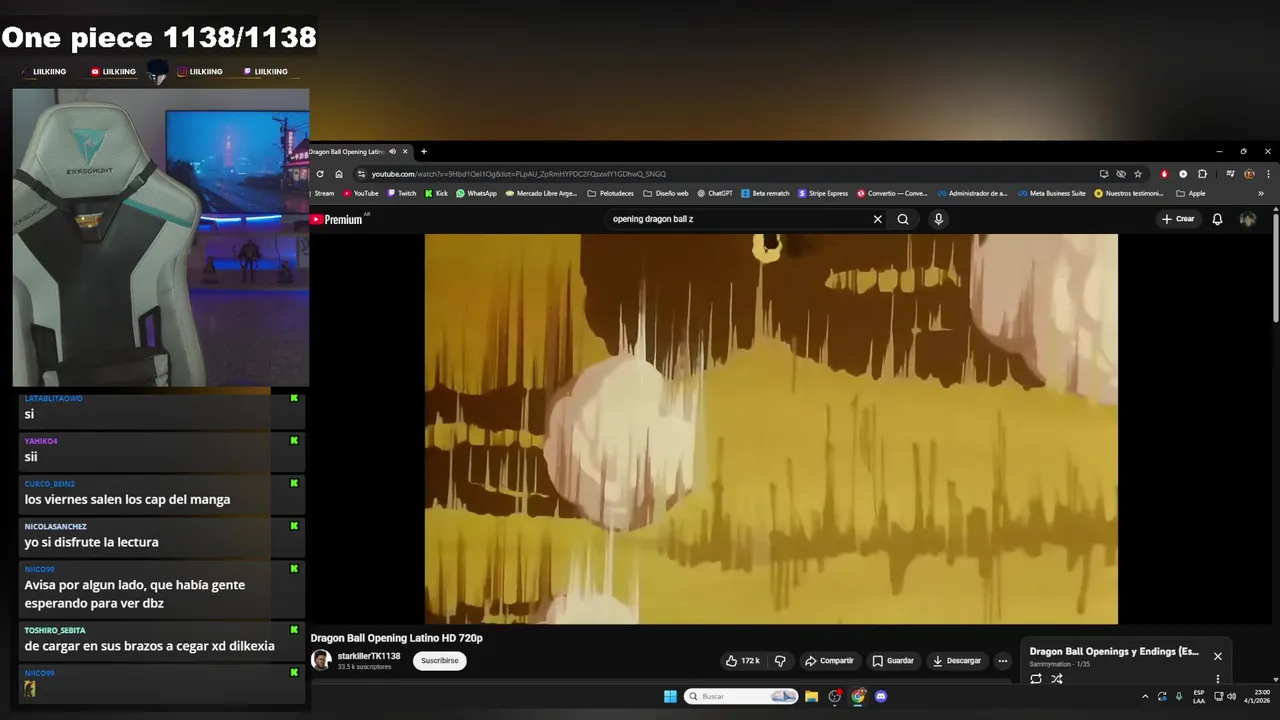
Task: Open the Windows Start menu
Action: point(670,696)
